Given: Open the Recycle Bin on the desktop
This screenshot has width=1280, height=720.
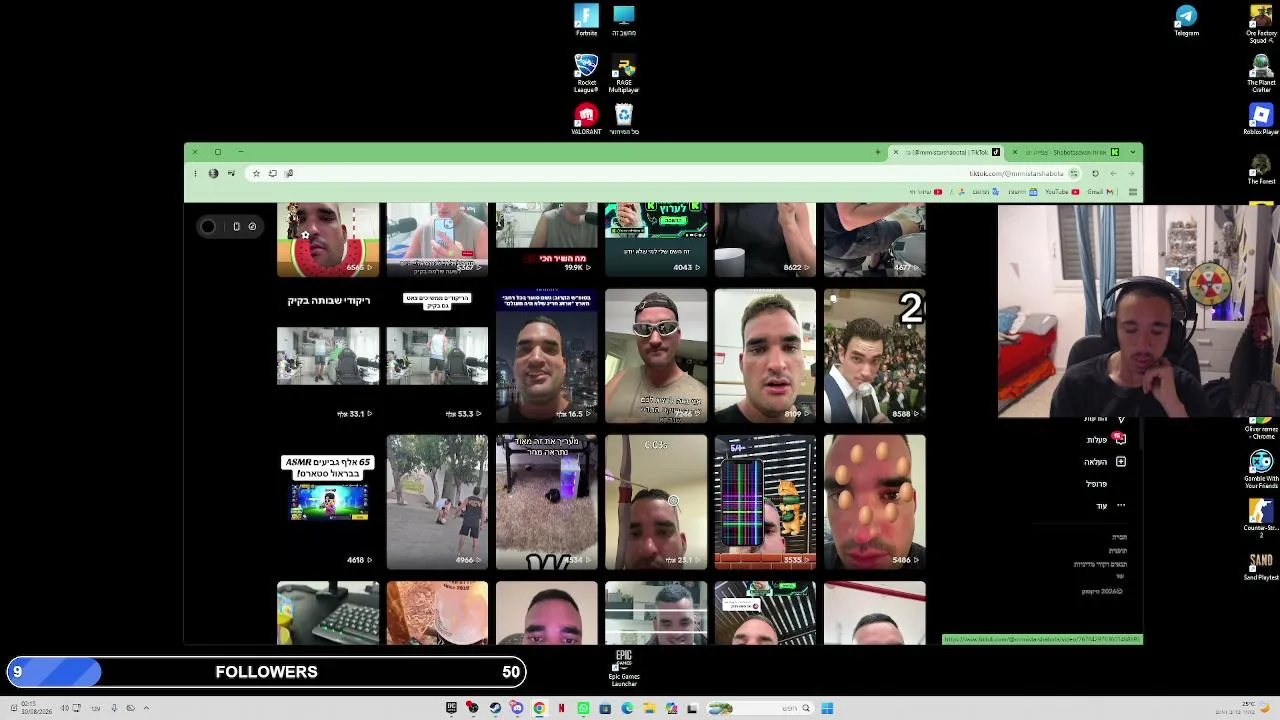Looking at the screenshot, I should (x=624, y=119).
